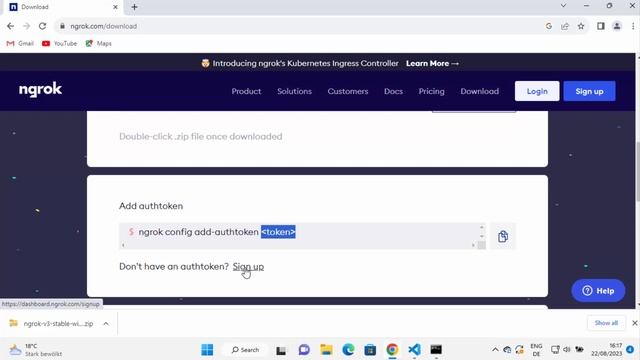Viewport: 640px width, 360px height.
Task: Open File Explorer from the taskbar
Action: click(326, 350)
